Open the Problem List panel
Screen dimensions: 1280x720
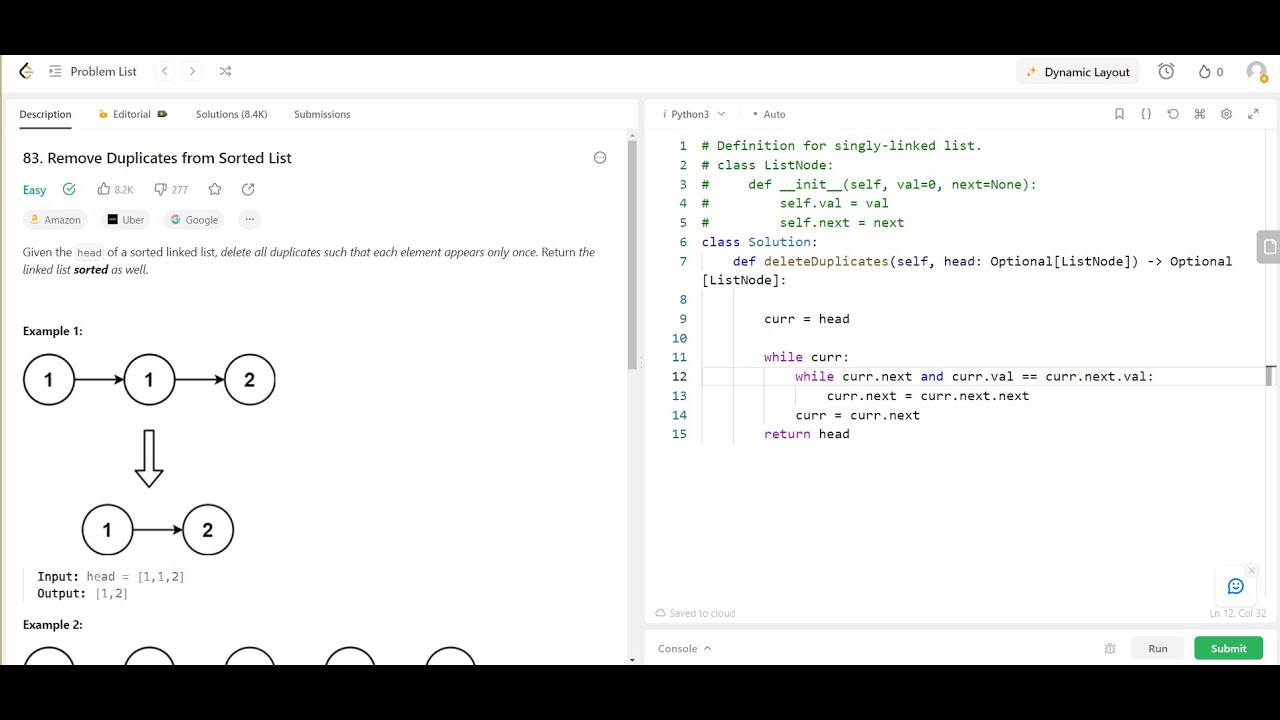coord(92,71)
